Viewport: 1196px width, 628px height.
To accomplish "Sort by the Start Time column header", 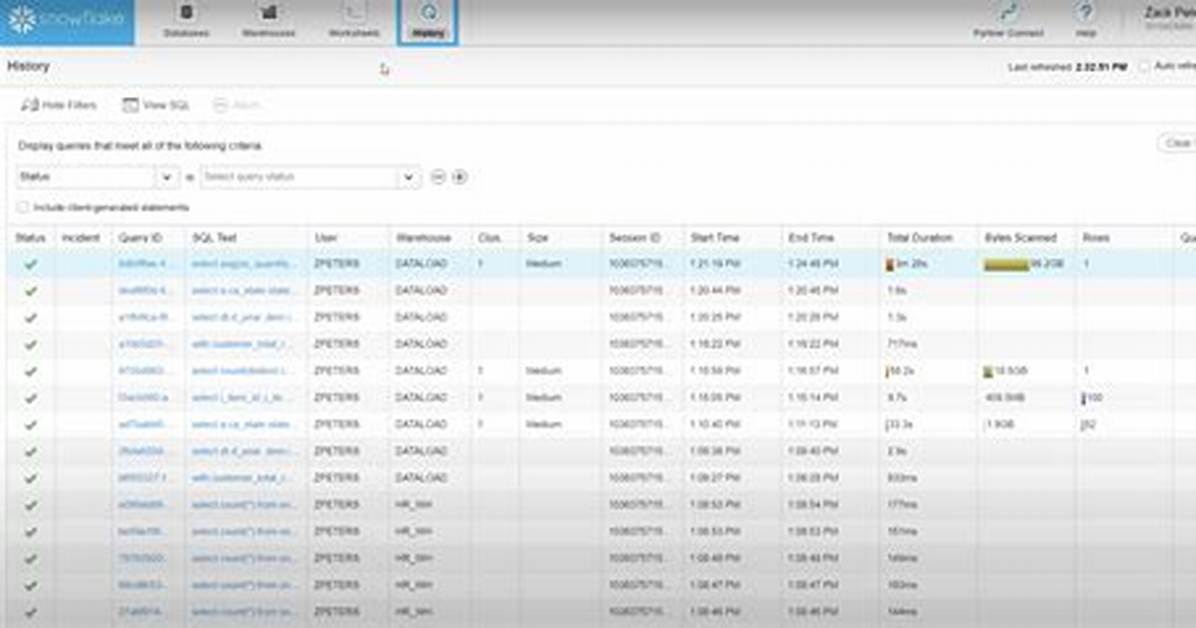I will tap(715, 238).
